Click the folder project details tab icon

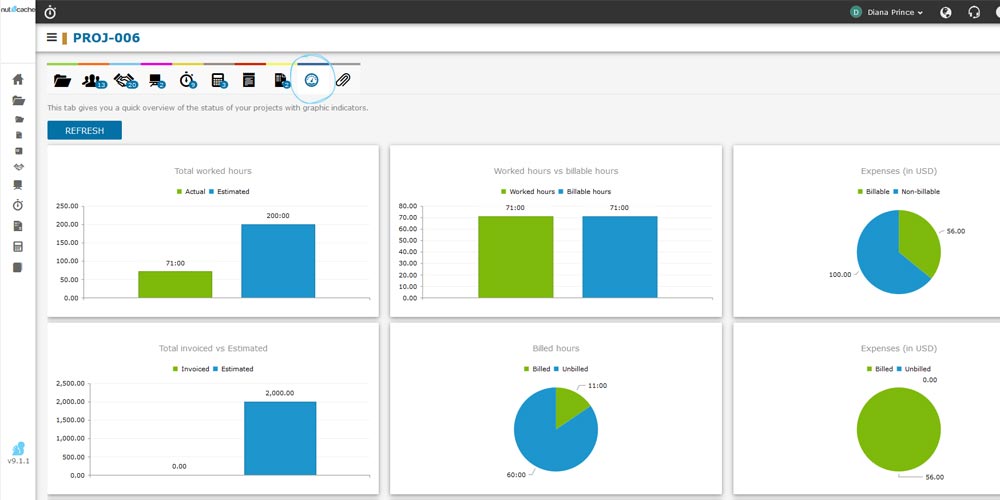point(62,80)
